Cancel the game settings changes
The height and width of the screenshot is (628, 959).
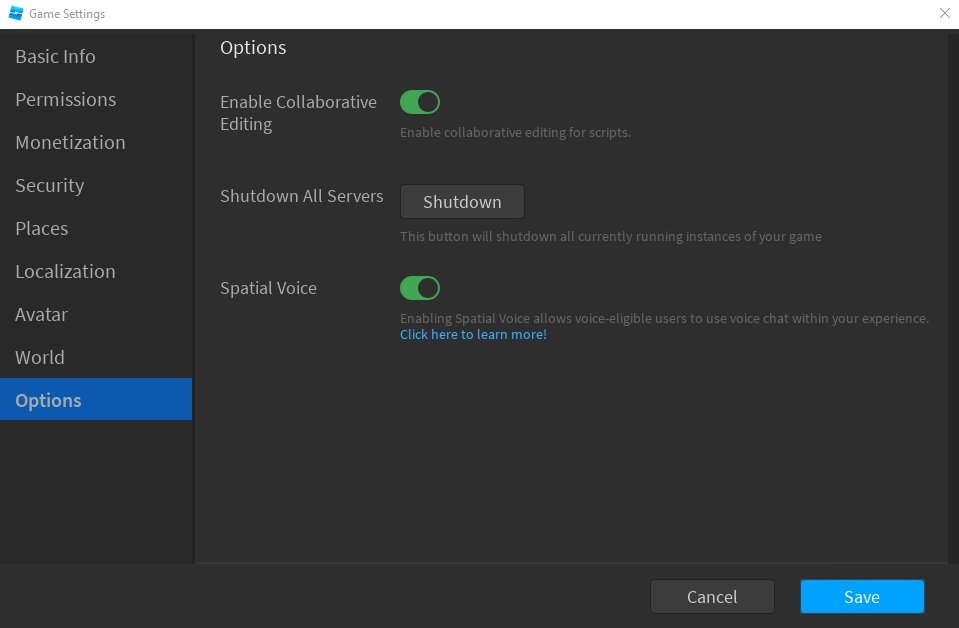(x=712, y=597)
